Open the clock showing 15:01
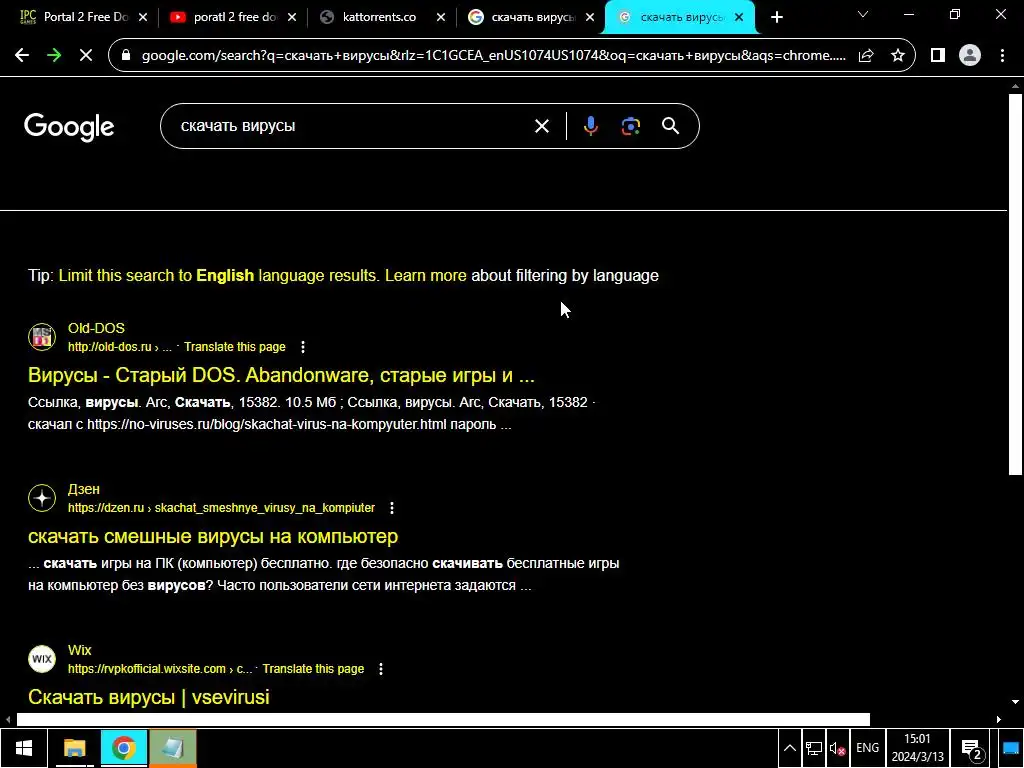Viewport: 1024px width, 768px height. [918, 748]
